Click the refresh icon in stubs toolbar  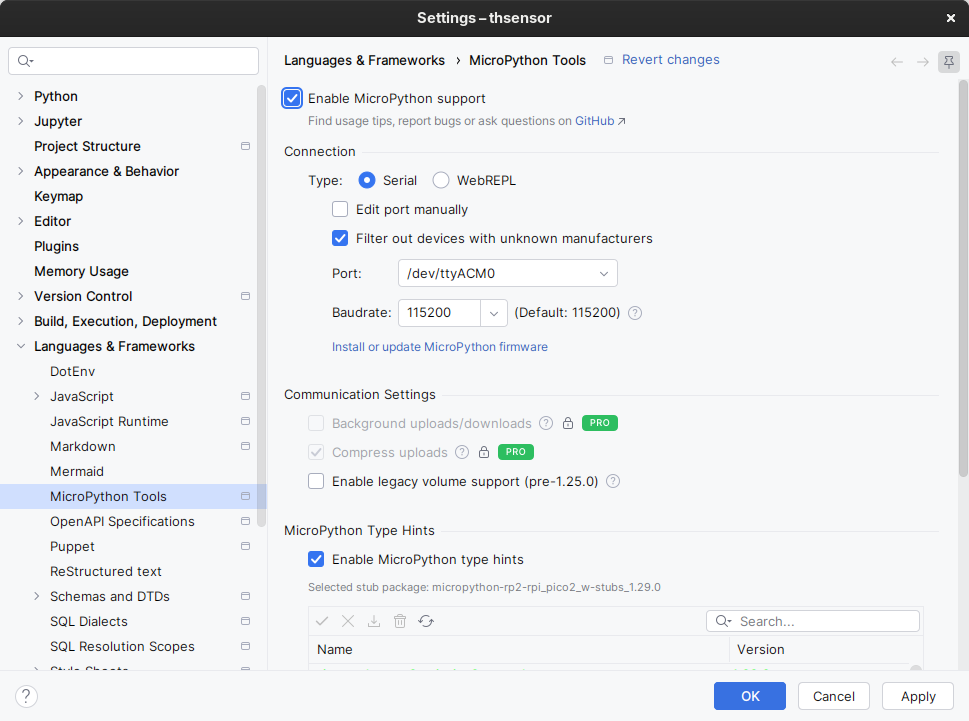click(426, 621)
